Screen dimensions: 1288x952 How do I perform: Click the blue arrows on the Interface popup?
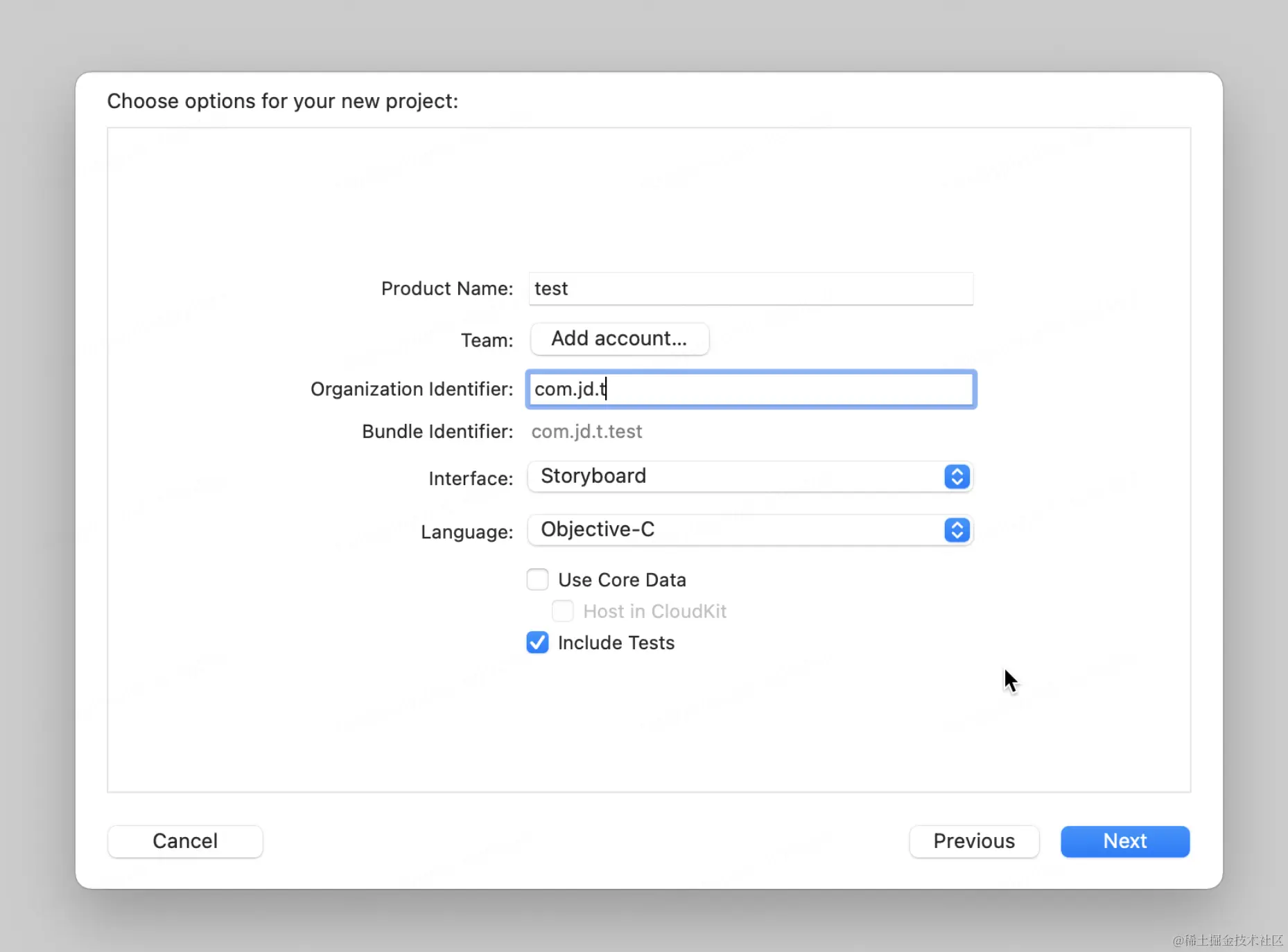[x=957, y=477]
